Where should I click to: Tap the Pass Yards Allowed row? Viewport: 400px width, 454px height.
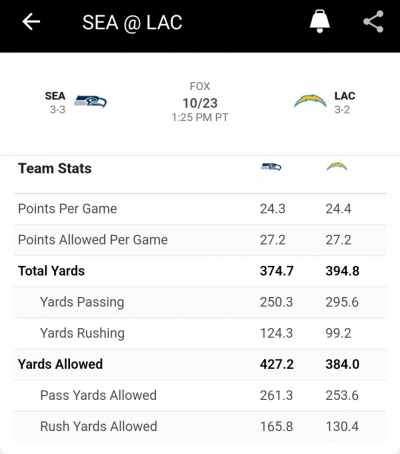[x=200, y=396]
